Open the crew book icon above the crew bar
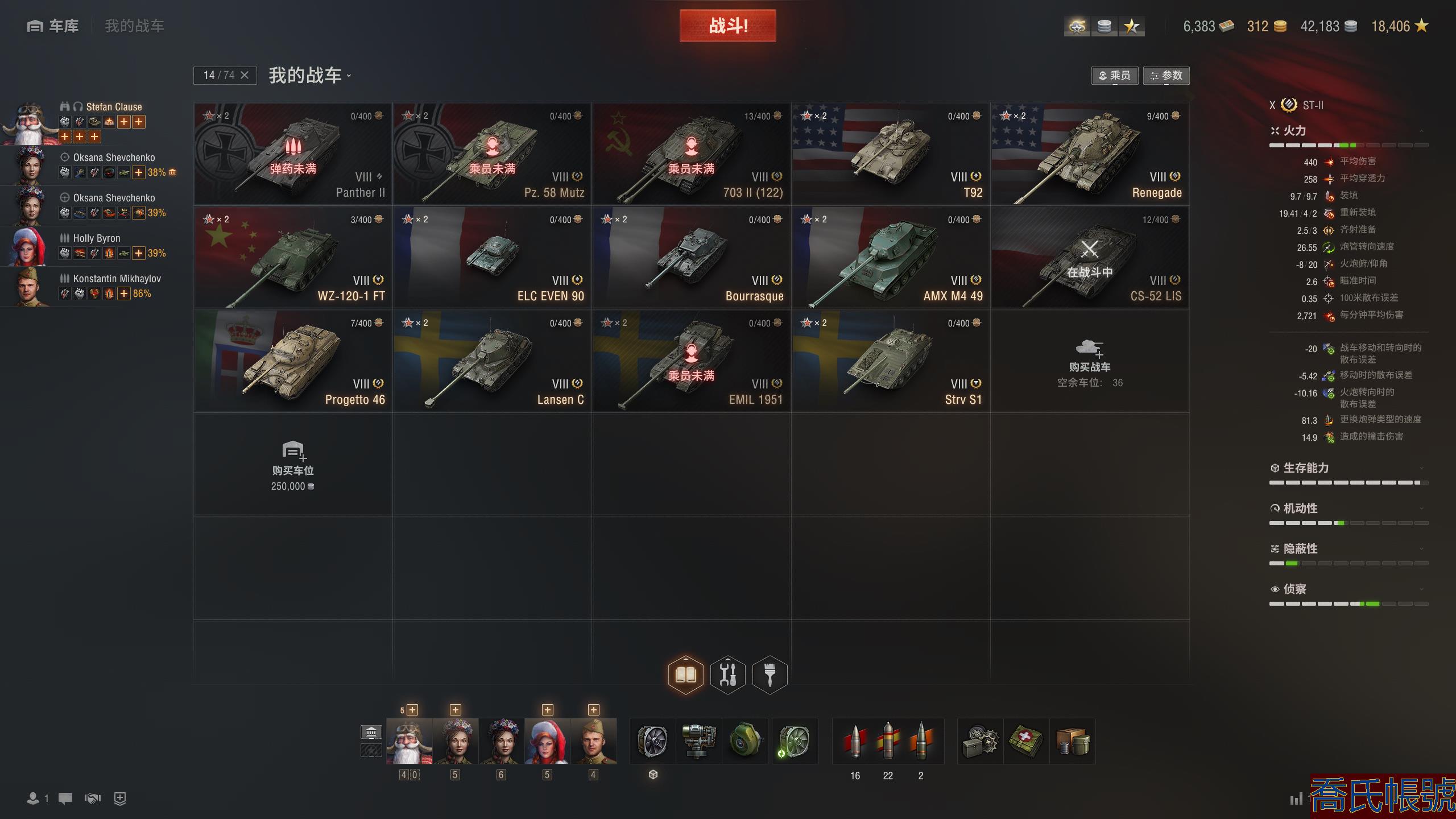 tap(685, 675)
